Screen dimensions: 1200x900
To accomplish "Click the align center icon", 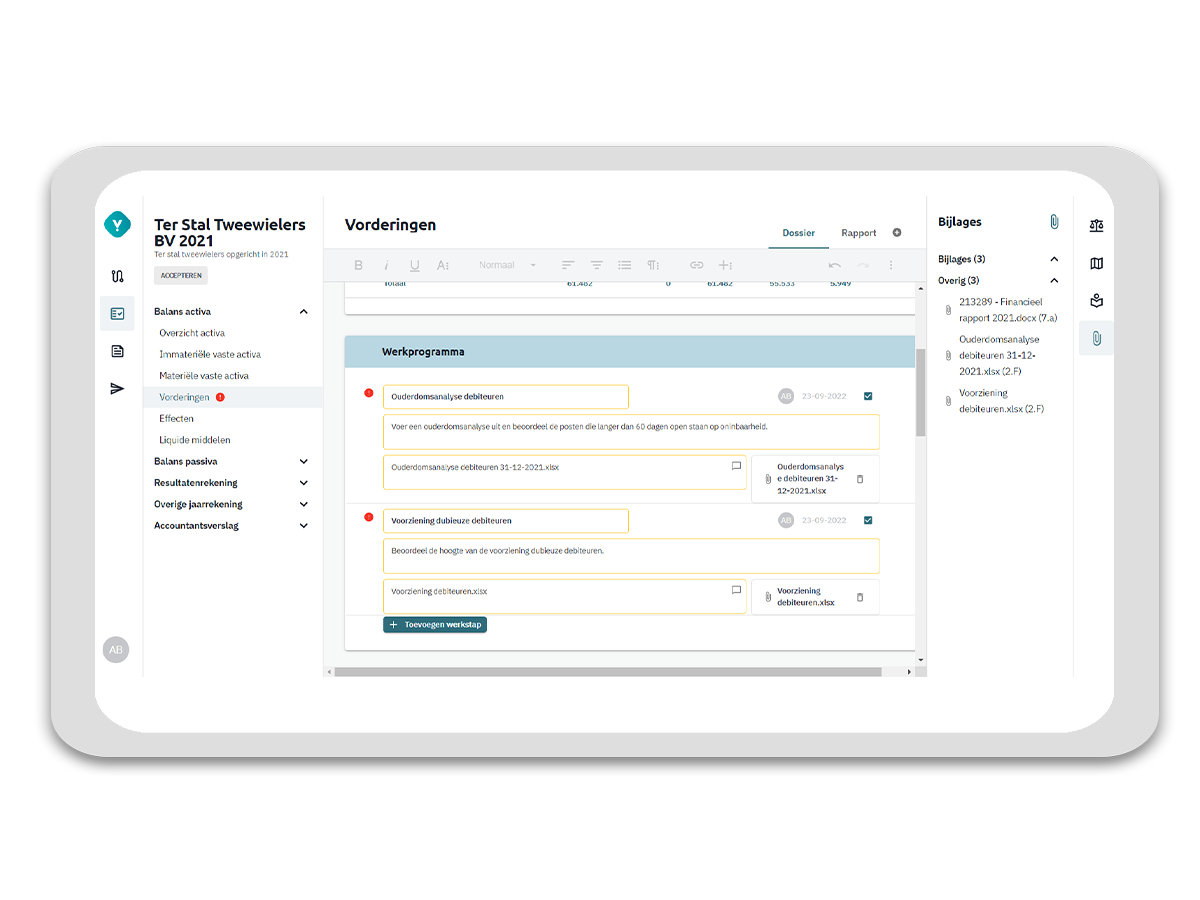I will [x=596, y=265].
